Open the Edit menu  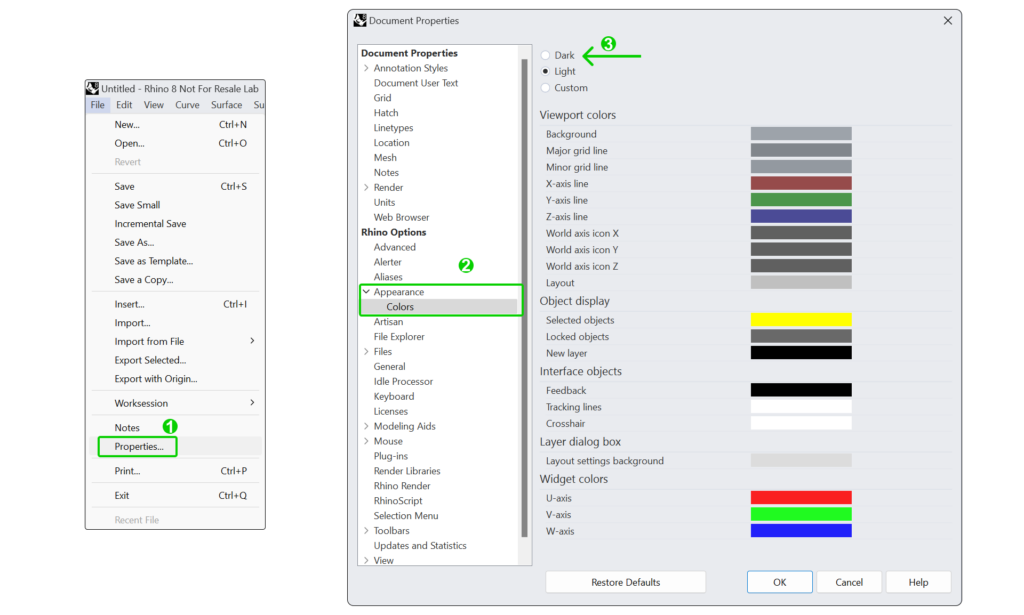pos(124,104)
